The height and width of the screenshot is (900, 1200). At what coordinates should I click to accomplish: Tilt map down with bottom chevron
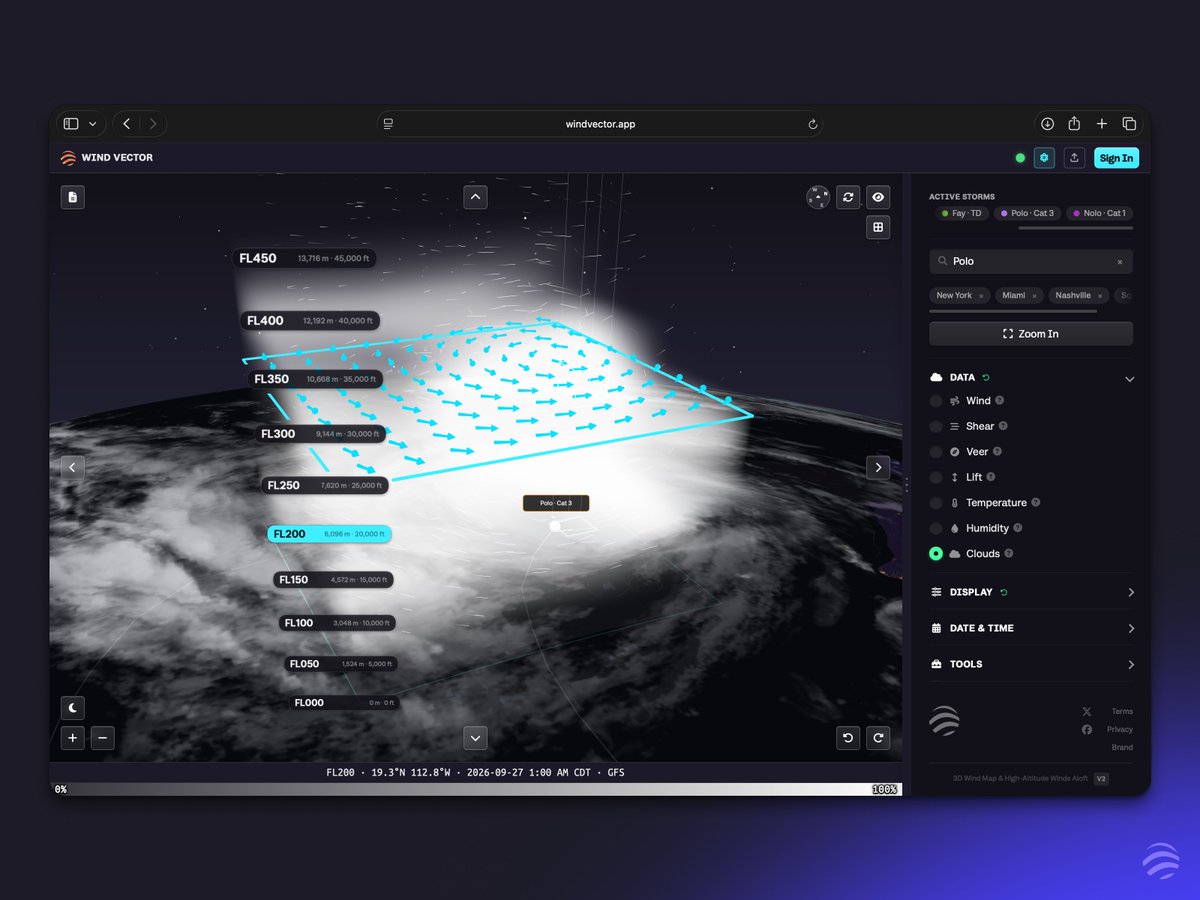475,738
